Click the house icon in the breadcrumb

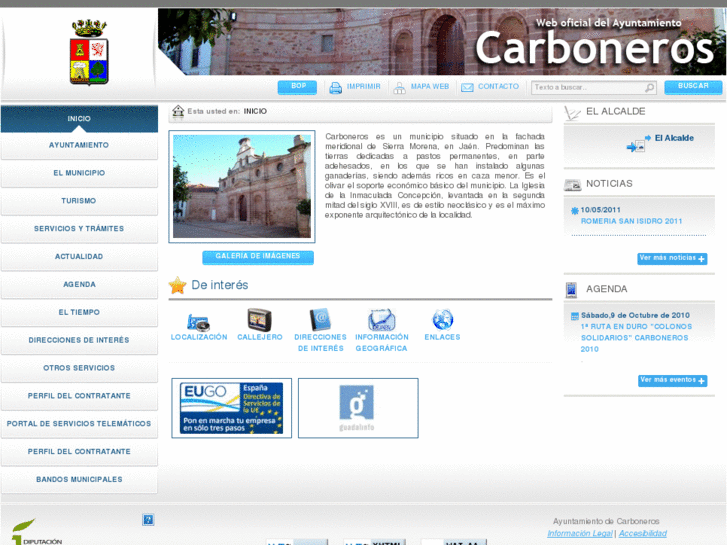point(178,111)
